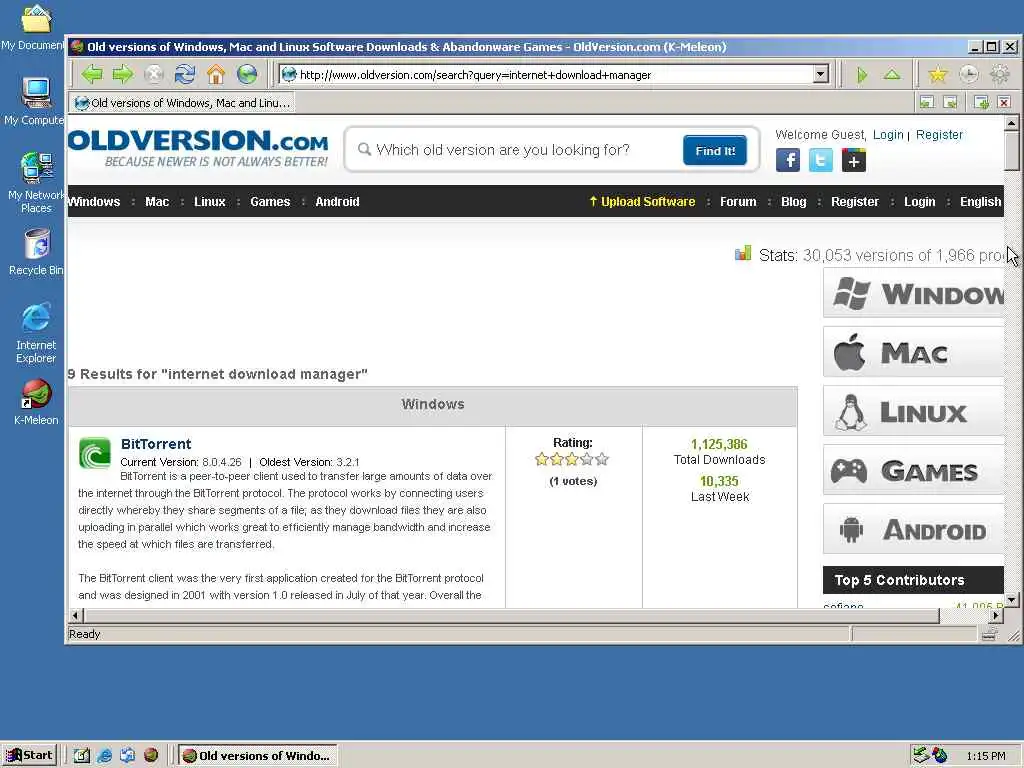The height and width of the screenshot is (768, 1024).
Task: Select Mac in site navigation bar
Action: 157,202
